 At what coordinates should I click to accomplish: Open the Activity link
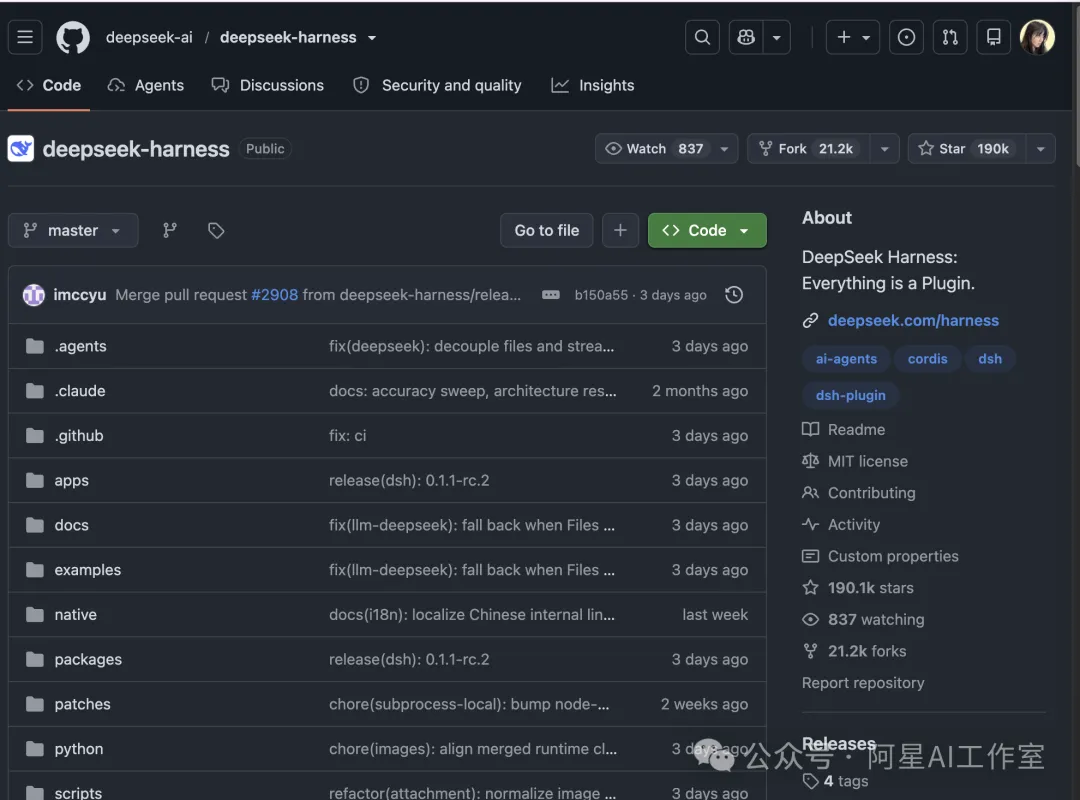click(841, 524)
